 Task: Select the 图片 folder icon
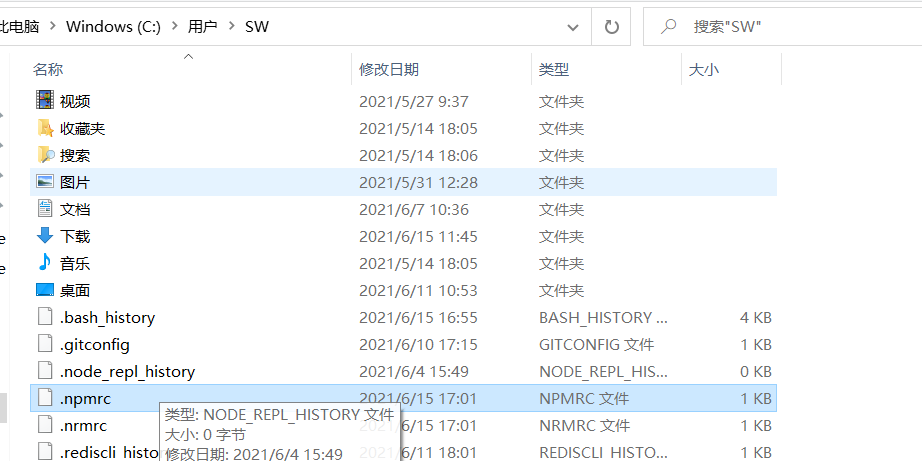pyautogui.click(x=45, y=182)
